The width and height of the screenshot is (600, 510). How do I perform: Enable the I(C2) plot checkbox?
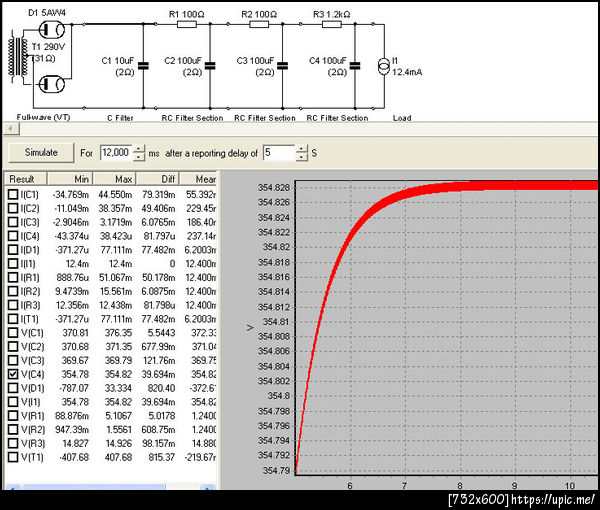point(13,208)
